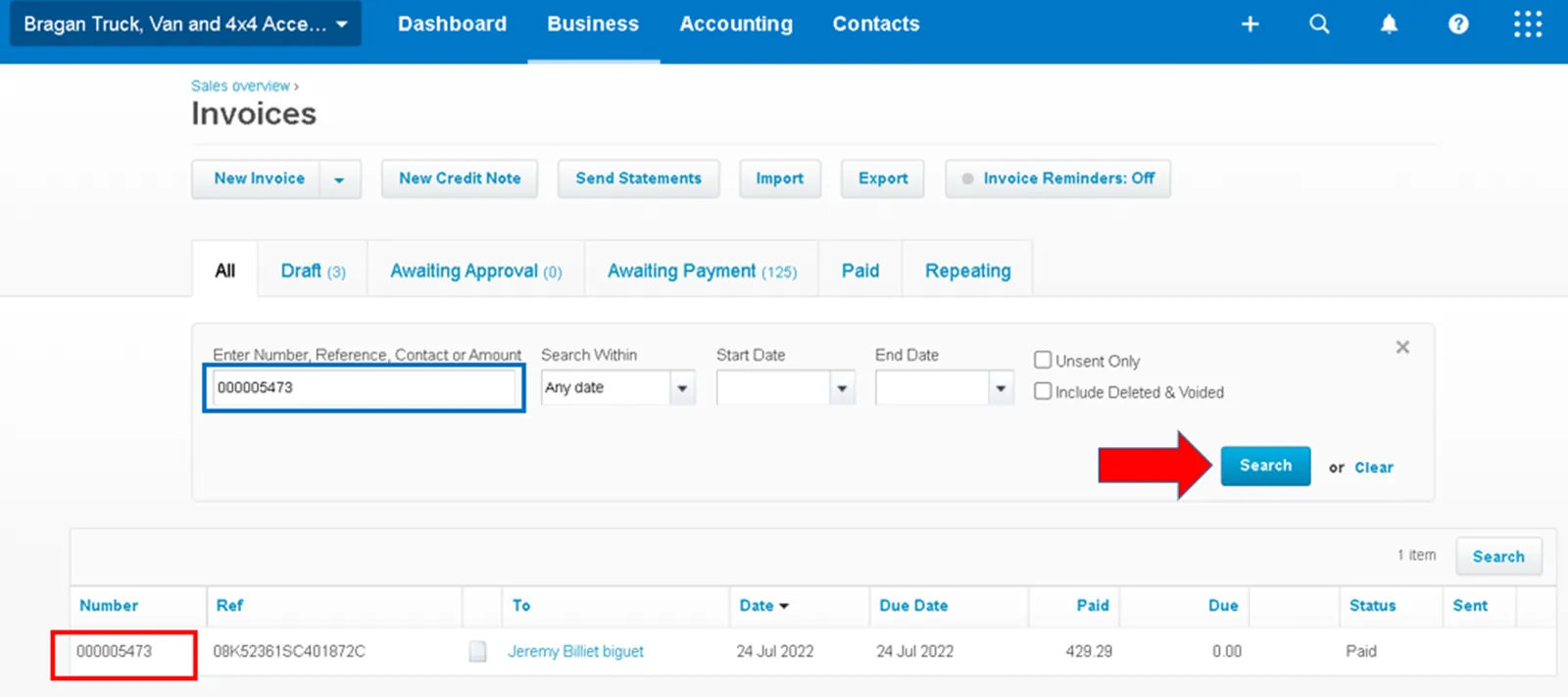Sort by the Due column header
The image size is (1568, 697).
click(1223, 606)
